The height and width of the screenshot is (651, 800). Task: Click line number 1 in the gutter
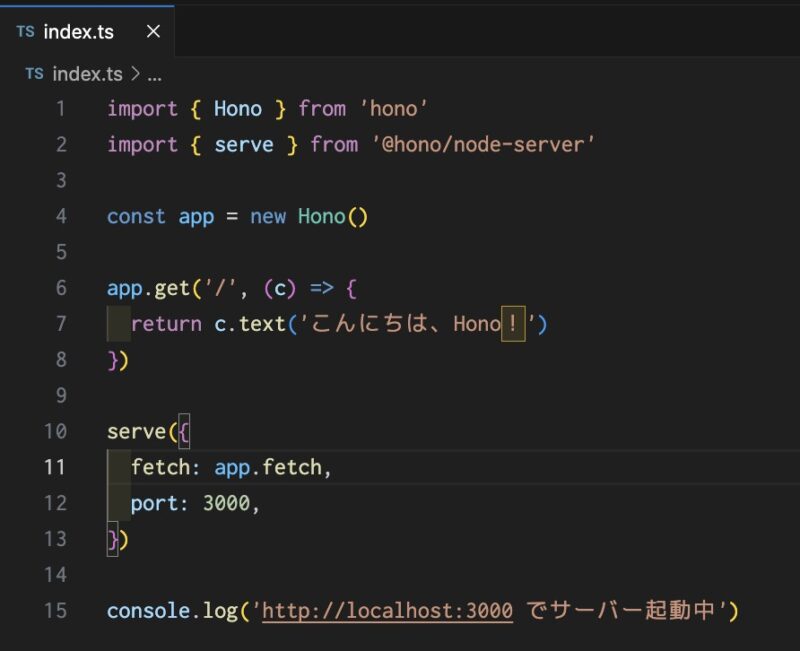61,109
